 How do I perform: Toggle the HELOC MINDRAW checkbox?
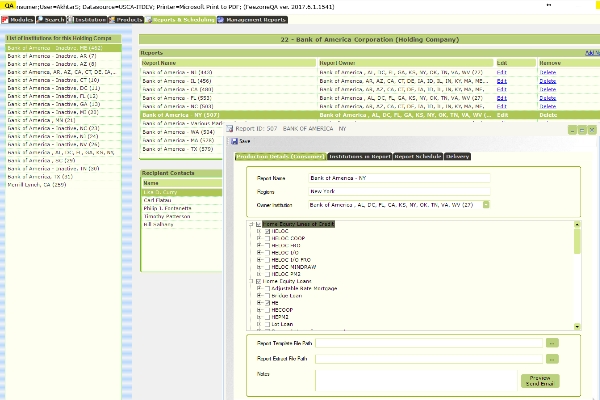[x=267, y=267]
